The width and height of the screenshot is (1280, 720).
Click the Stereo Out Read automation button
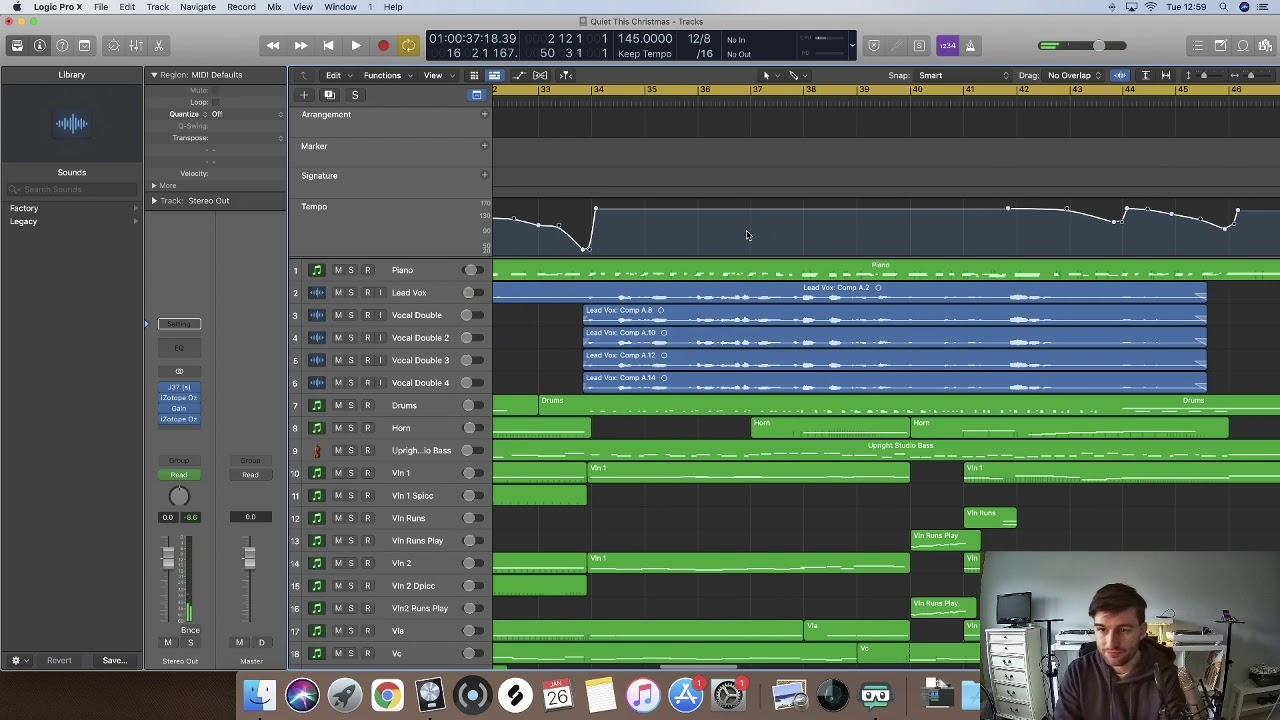click(179, 475)
